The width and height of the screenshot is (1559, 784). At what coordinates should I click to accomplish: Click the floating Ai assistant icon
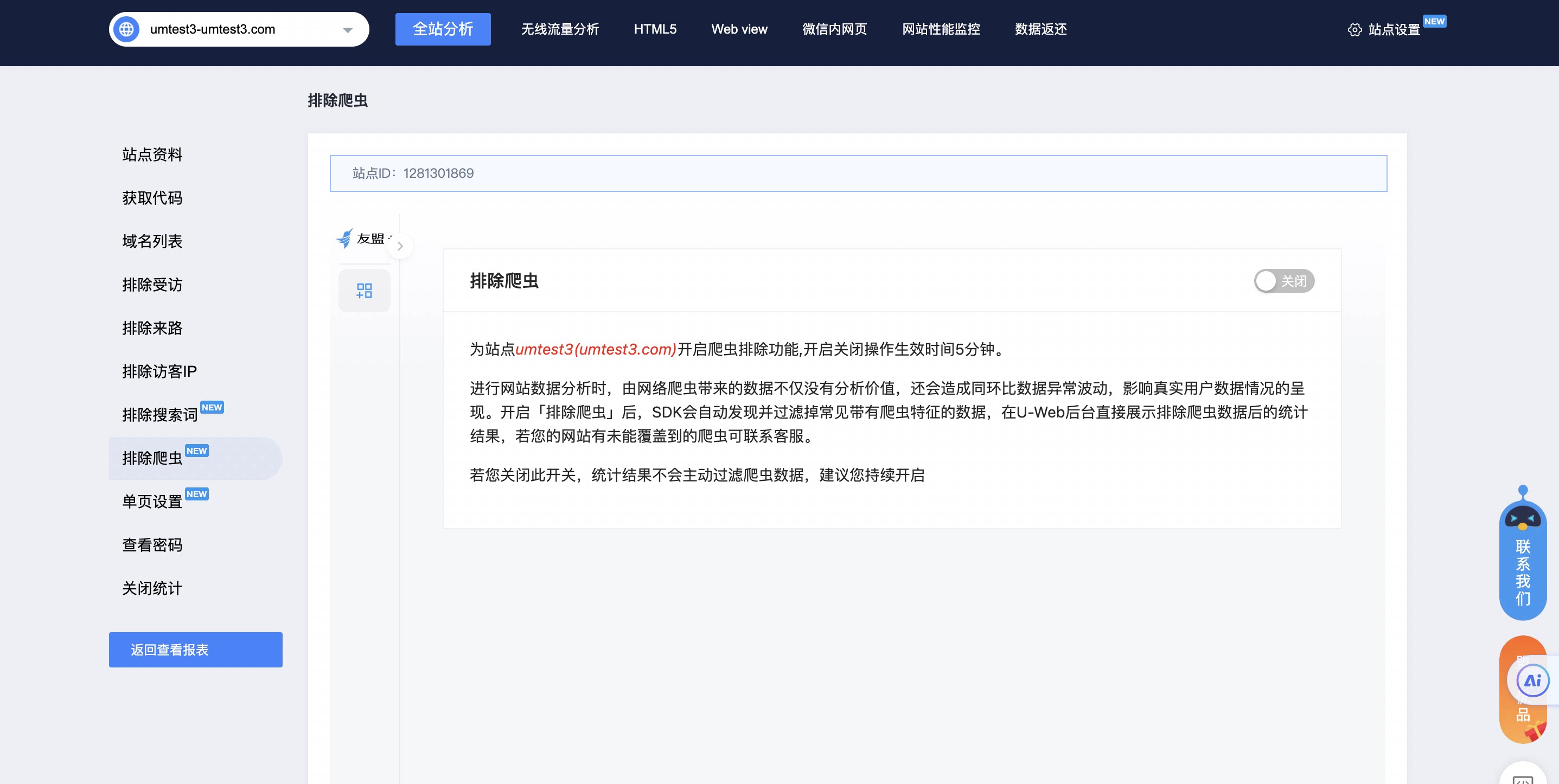coord(1532,681)
